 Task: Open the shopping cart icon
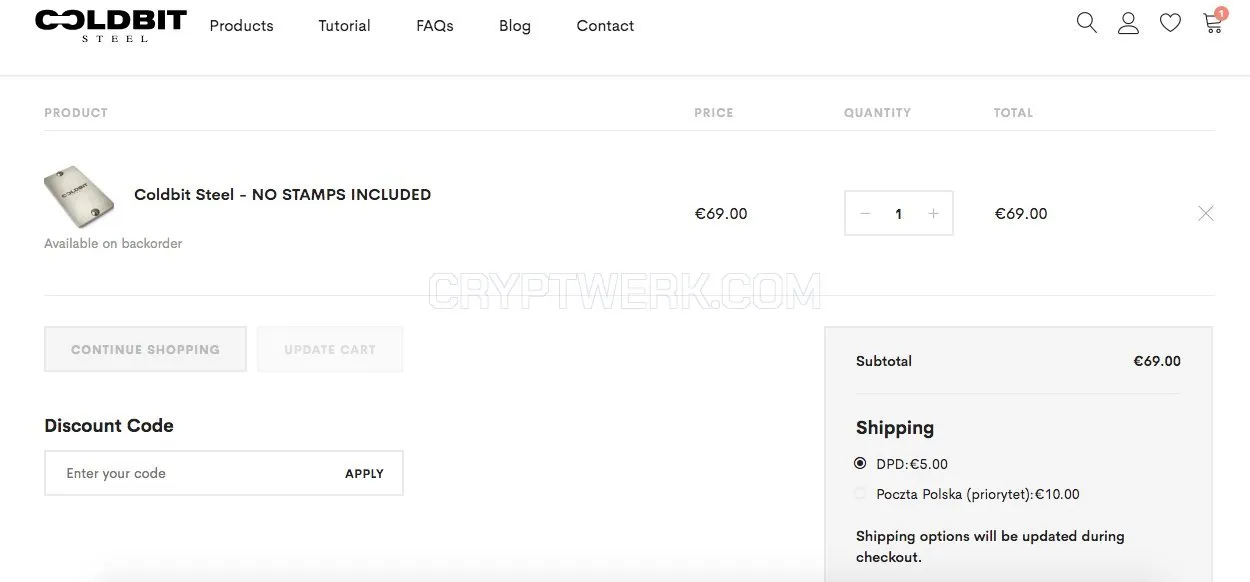point(1214,21)
